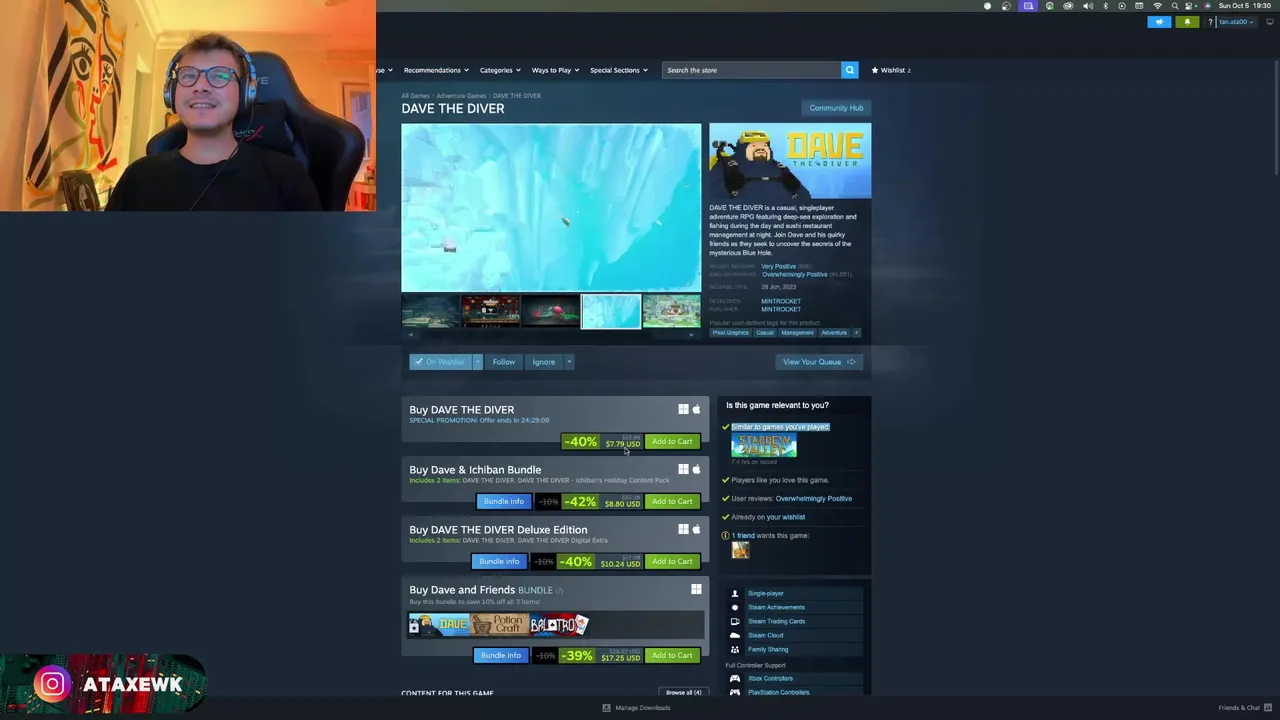Add DAVE THE DIVER base game to cart
Screen dimensions: 1280x720
[671, 441]
